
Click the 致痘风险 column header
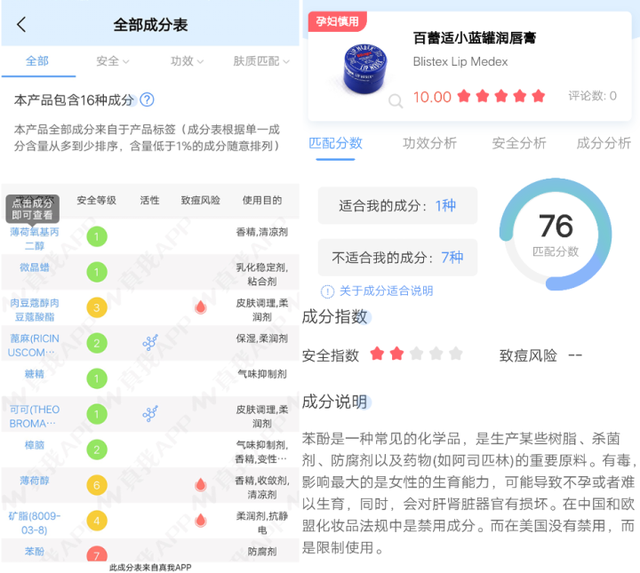200,200
